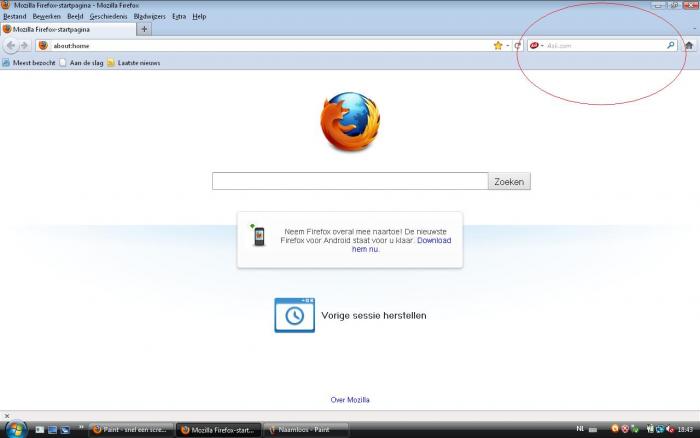This screenshot has width=700, height=438.
Task: Go back with the back arrow button
Action: pyautogui.click(x=11, y=46)
